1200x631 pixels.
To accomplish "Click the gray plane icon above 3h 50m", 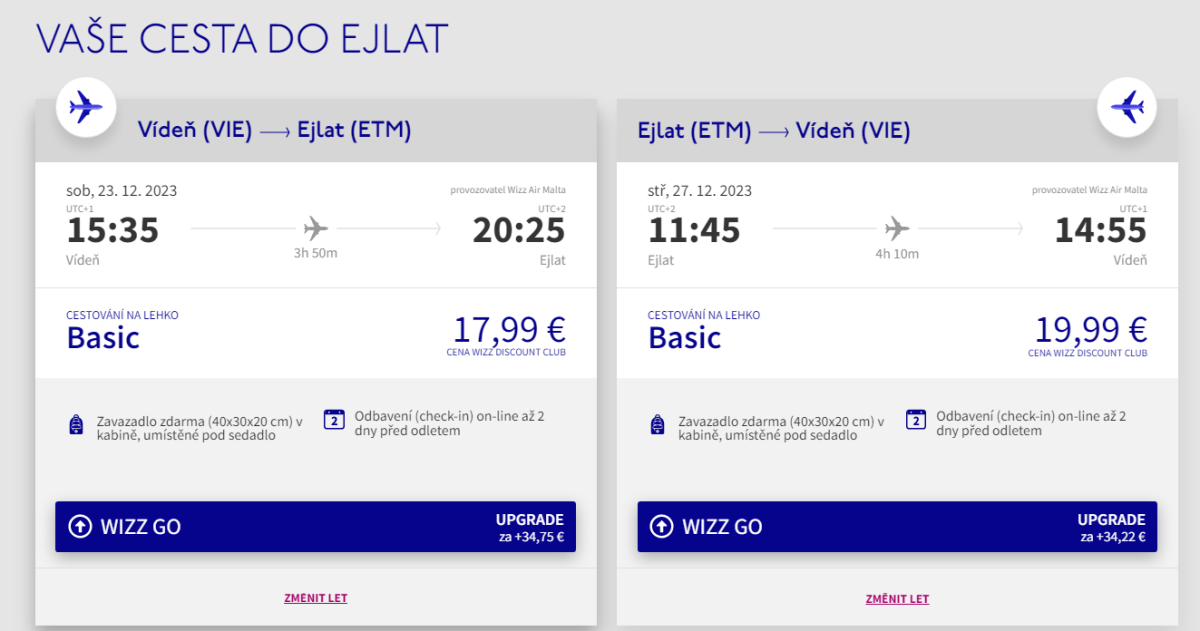I will pos(315,229).
